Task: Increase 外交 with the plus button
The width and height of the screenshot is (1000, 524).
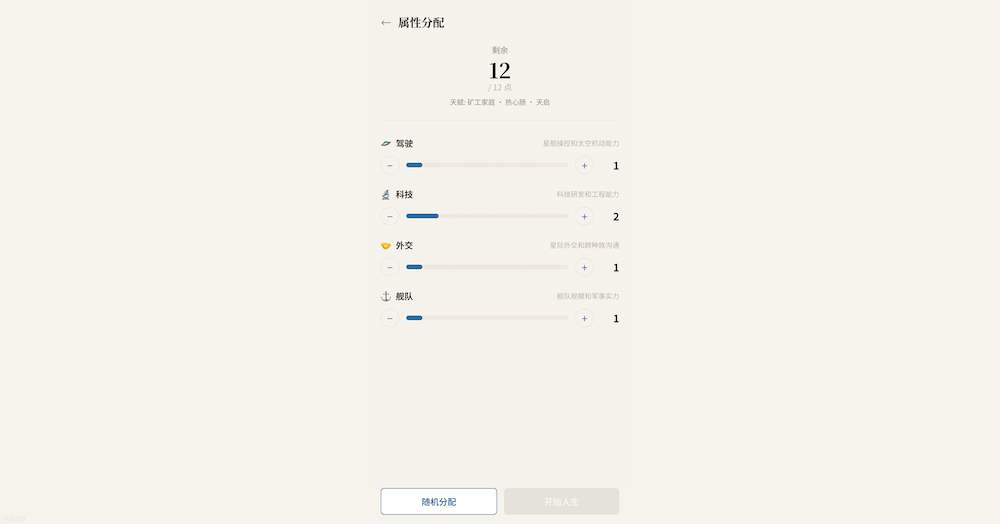Action: [x=584, y=268]
